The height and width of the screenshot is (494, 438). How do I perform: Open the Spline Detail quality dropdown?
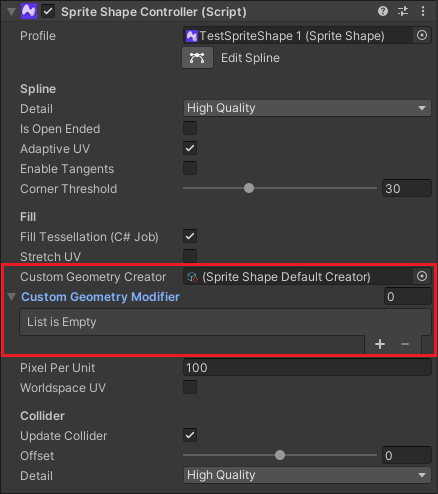307,108
